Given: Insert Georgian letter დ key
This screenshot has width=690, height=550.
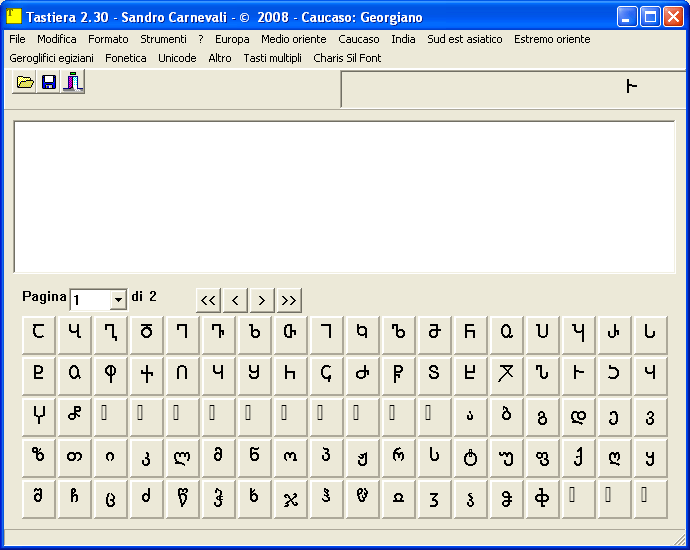Looking at the screenshot, I should [580, 417].
